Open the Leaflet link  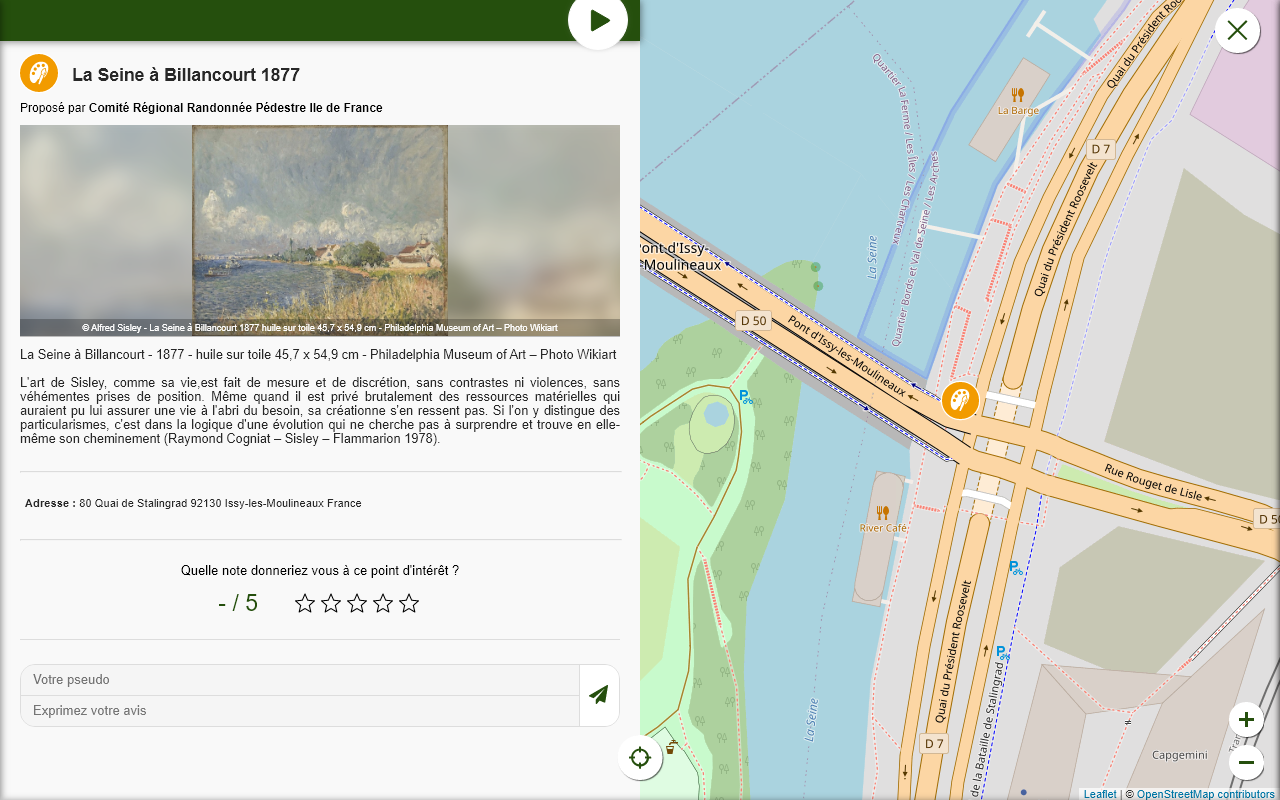click(x=1100, y=794)
